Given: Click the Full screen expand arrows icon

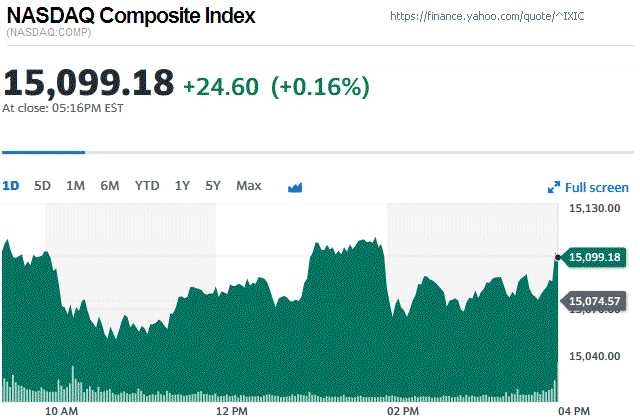Looking at the screenshot, I should point(554,187).
